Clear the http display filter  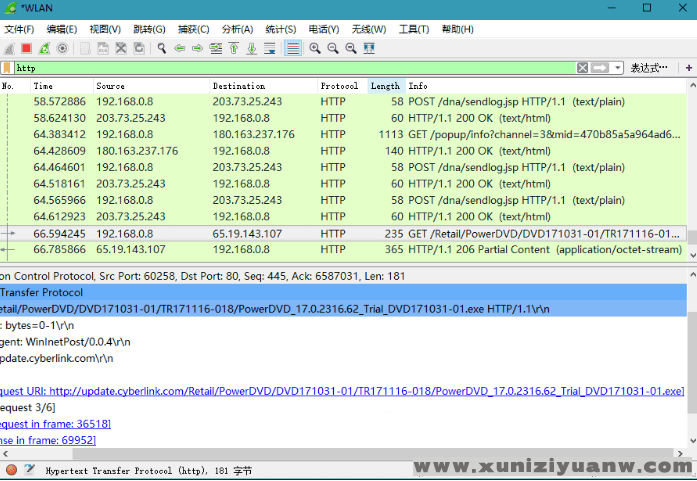pyautogui.click(x=583, y=68)
